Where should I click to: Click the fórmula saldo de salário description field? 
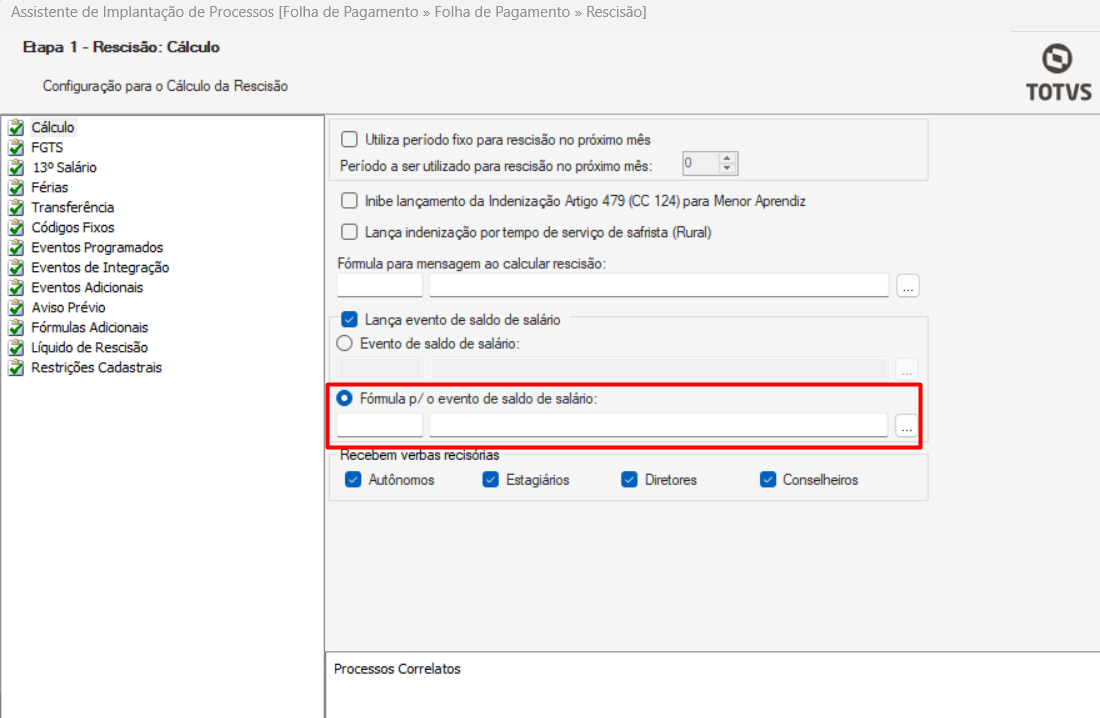[659, 425]
